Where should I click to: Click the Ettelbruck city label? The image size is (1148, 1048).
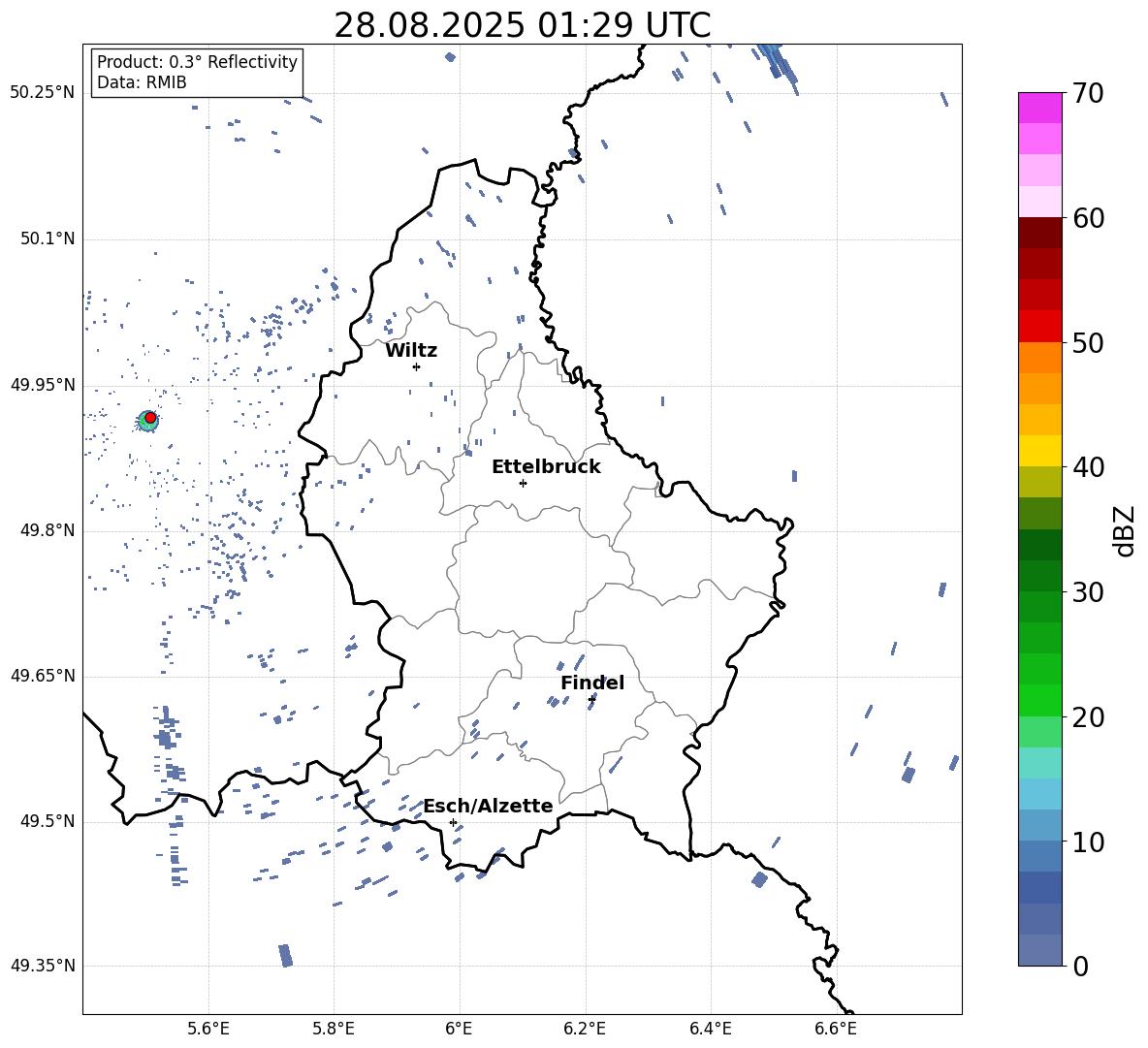[546, 467]
